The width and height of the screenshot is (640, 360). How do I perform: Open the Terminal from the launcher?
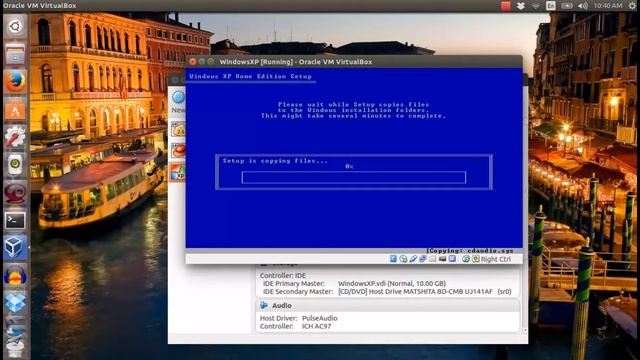tap(15, 220)
